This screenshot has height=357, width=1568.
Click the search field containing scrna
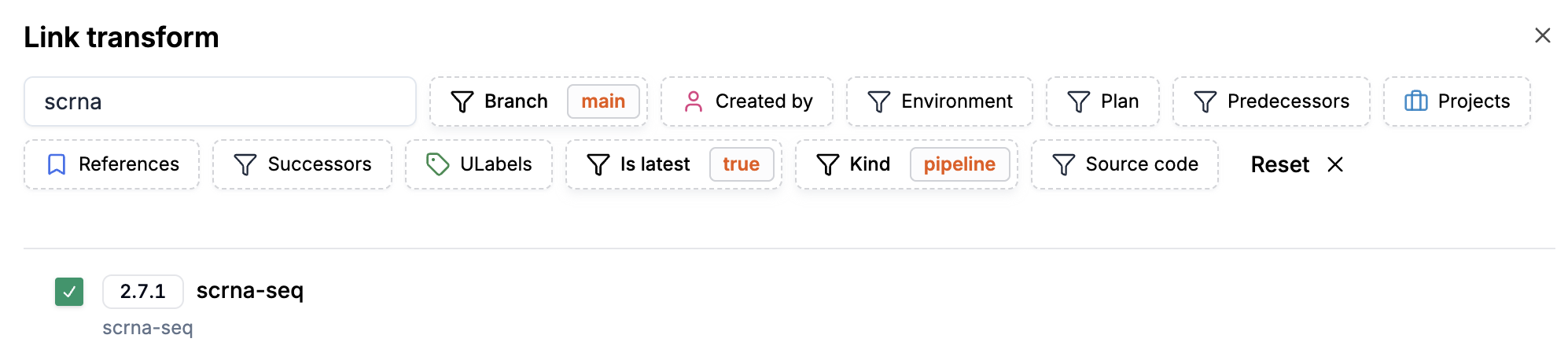pyautogui.click(x=220, y=101)
